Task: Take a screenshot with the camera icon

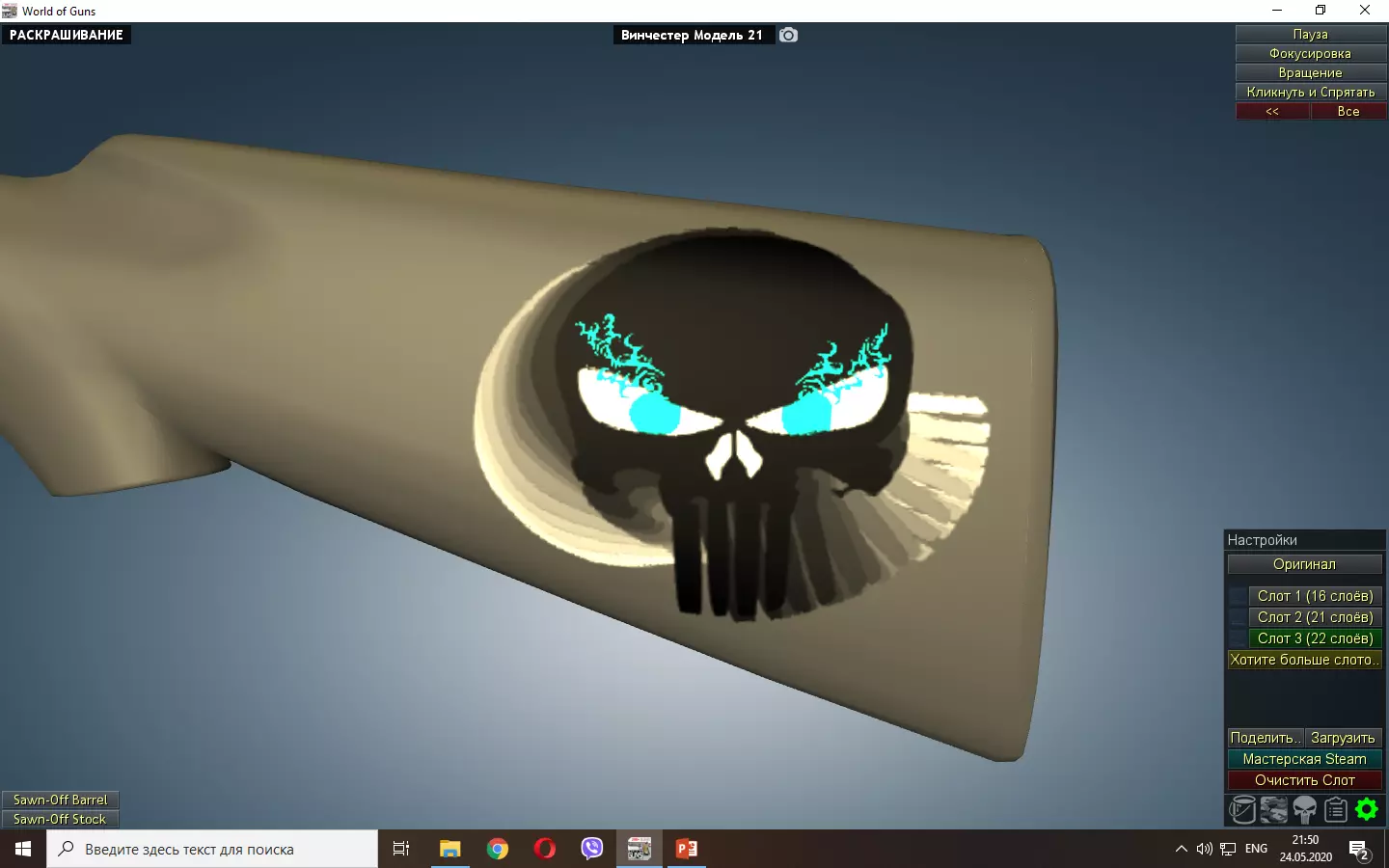Action: pyautogui.click(x=789, y=35)
